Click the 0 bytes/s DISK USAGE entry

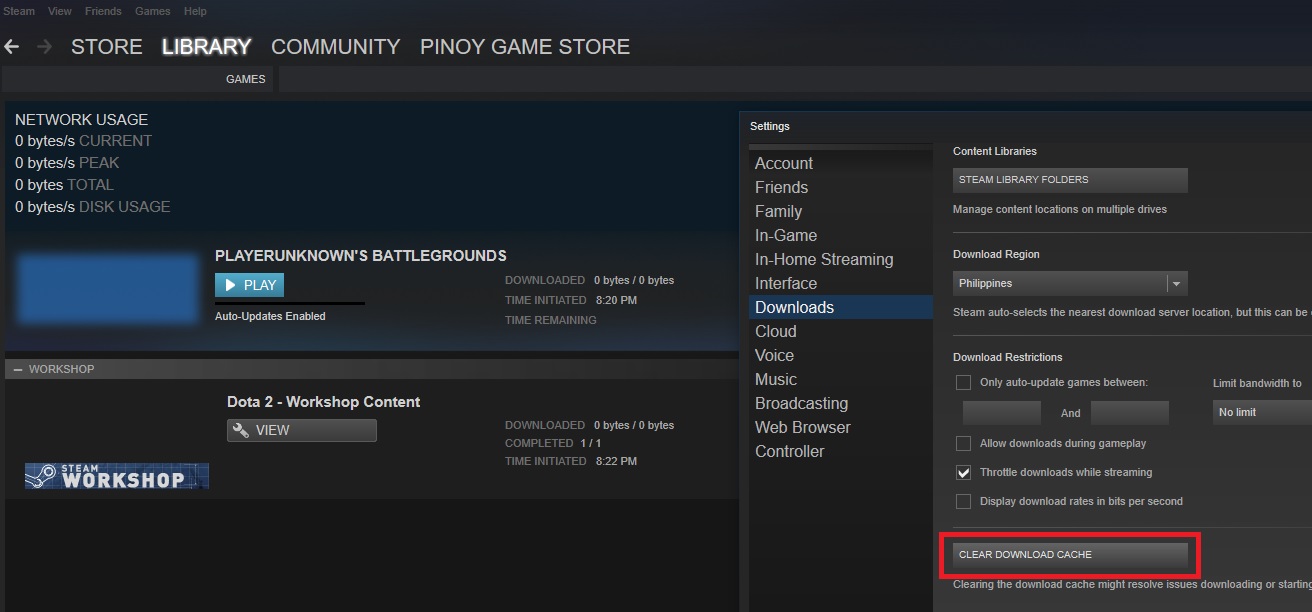92,207
